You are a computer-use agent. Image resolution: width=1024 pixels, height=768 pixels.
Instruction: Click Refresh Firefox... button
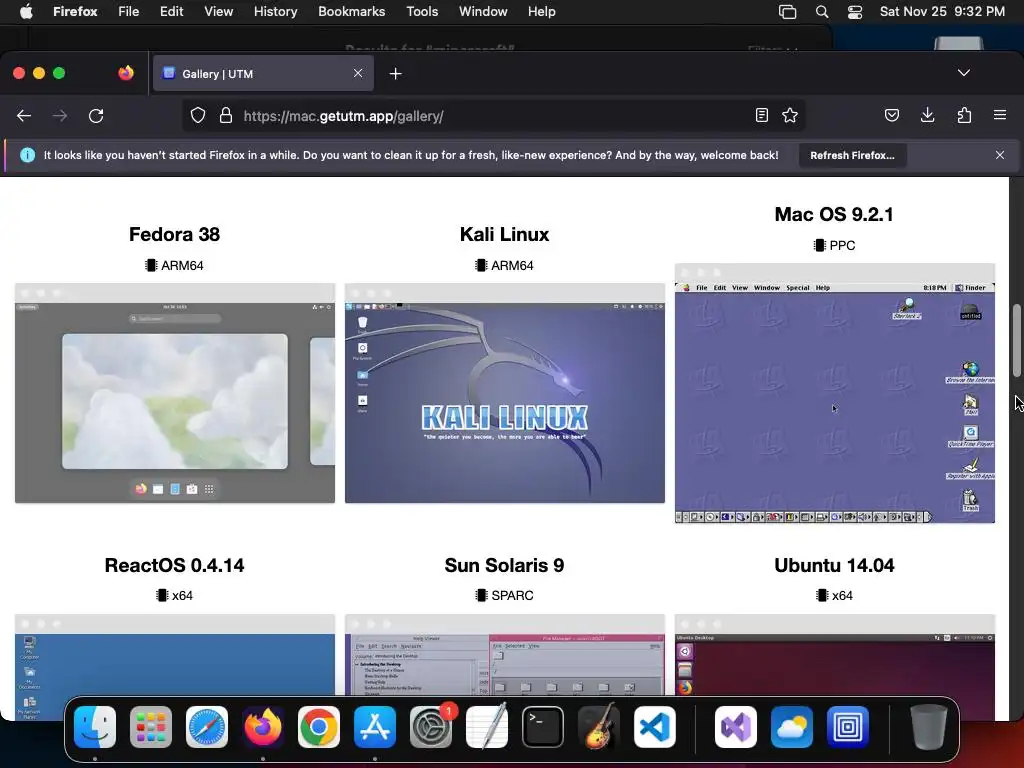click(x=852, y=155)
